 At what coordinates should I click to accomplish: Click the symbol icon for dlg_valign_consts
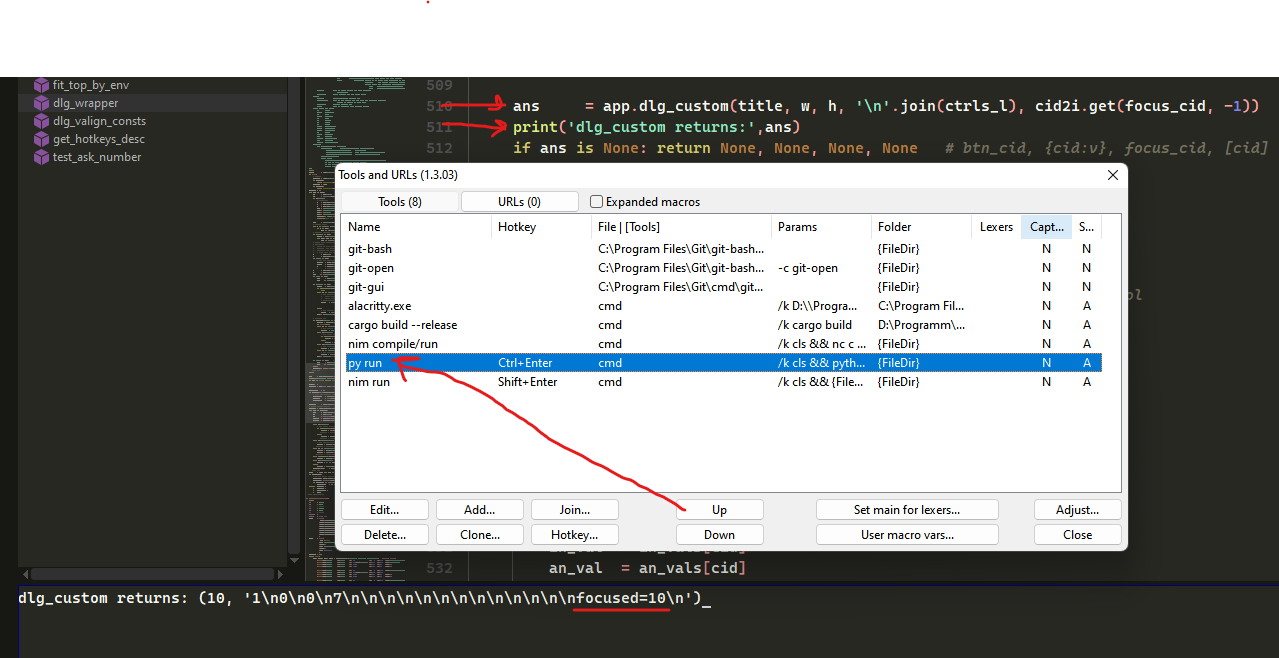(x=40, y=121)
